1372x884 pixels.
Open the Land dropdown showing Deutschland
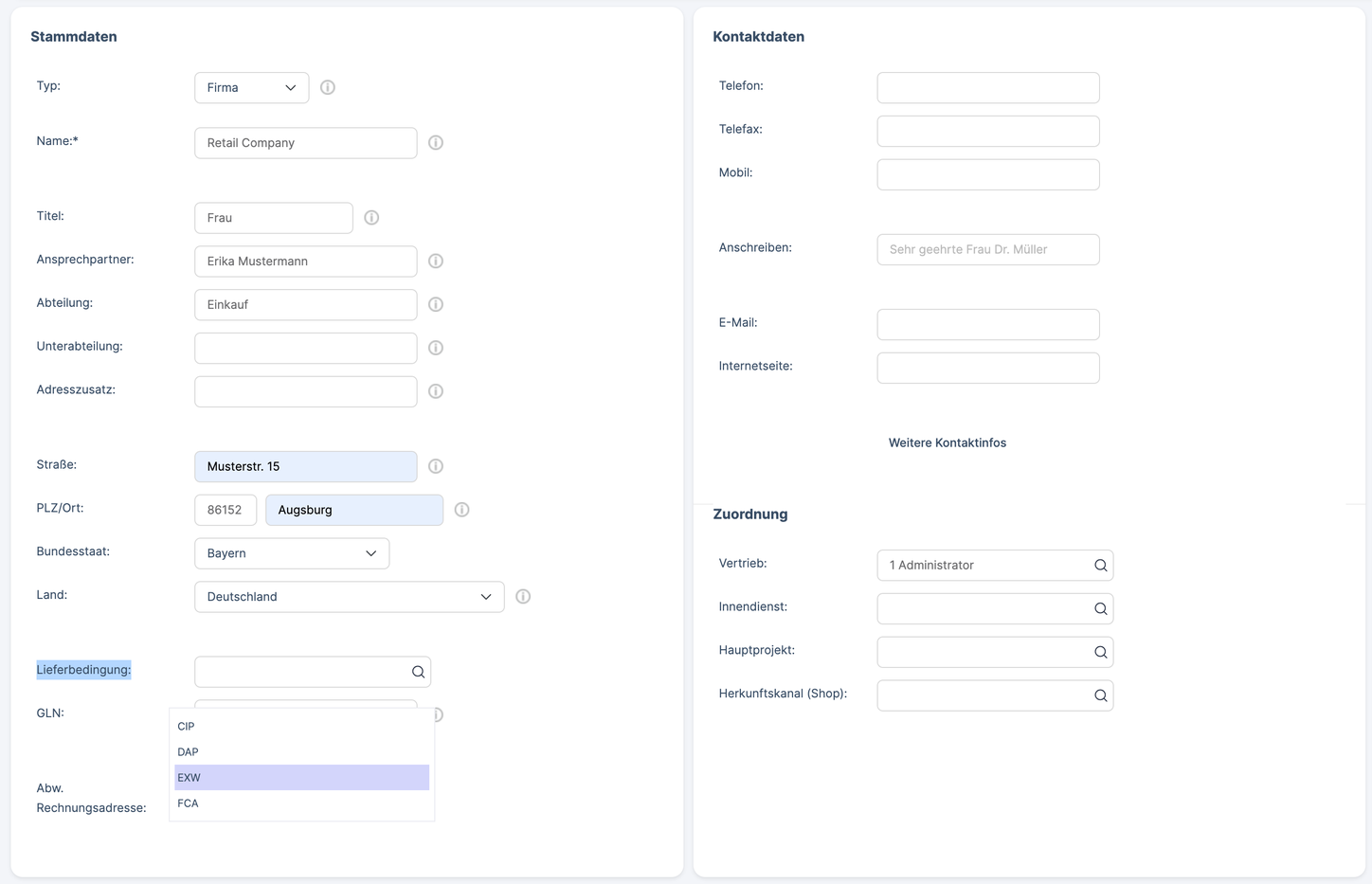349,597
